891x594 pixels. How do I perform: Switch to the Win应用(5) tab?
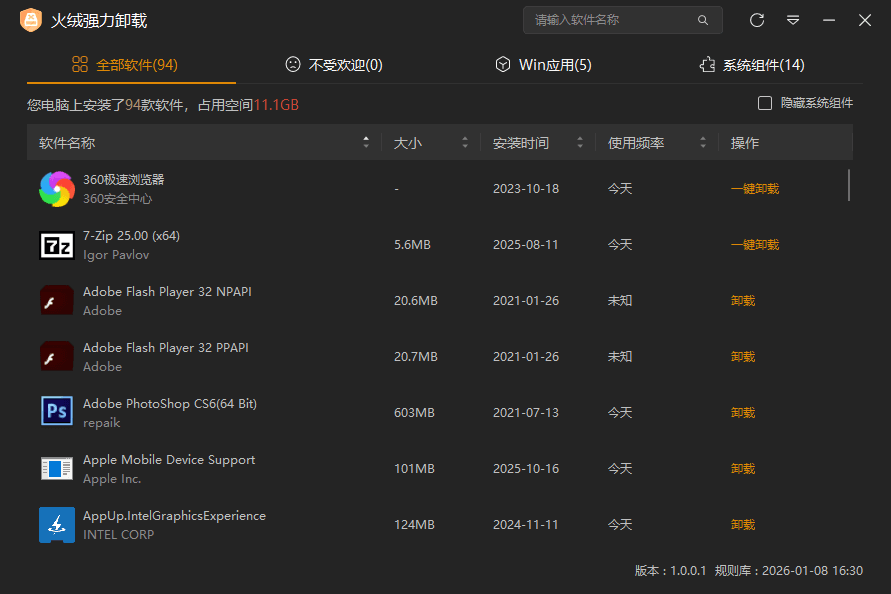point(543,63)
